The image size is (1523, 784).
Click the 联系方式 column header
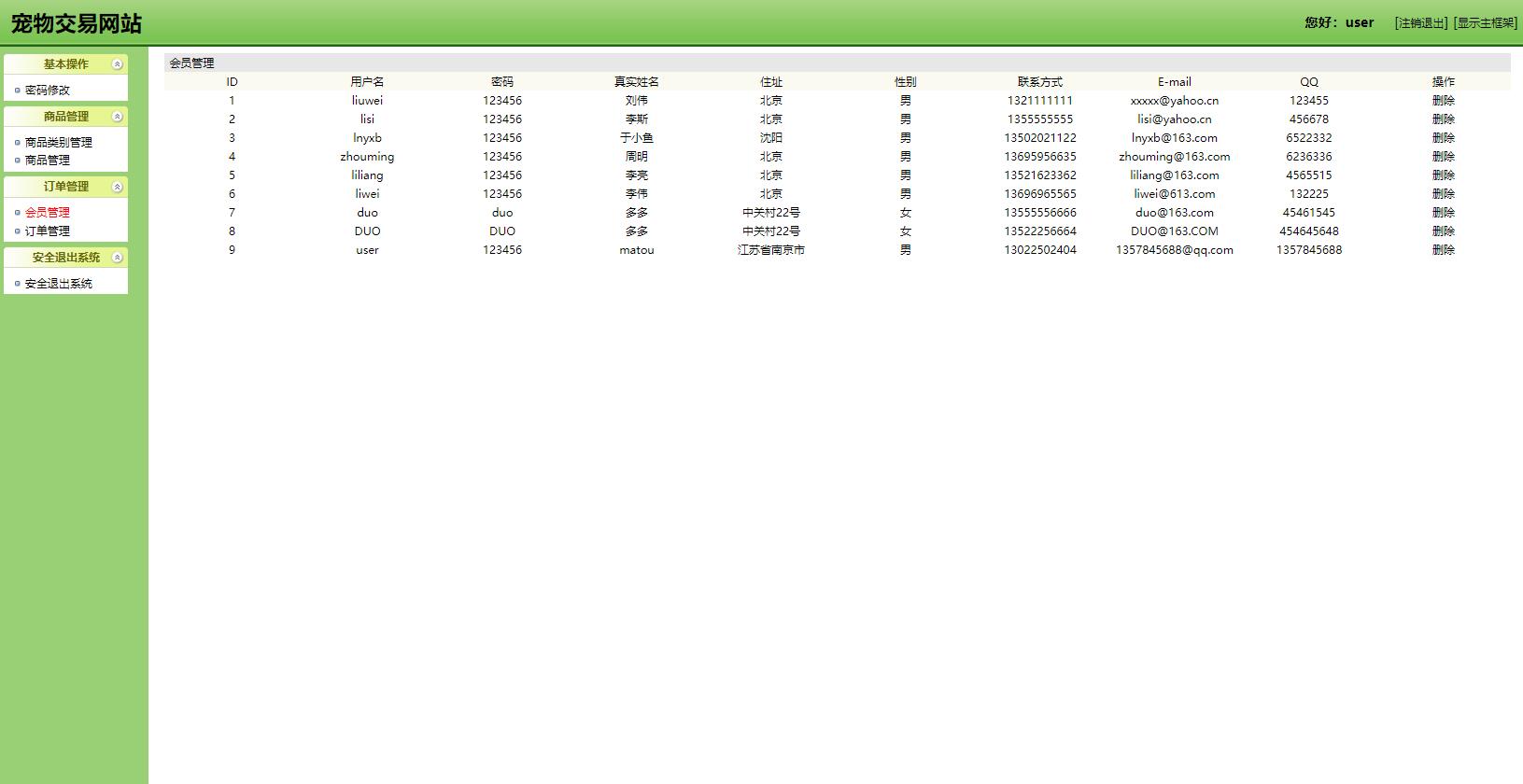[x=1040, y=82]
